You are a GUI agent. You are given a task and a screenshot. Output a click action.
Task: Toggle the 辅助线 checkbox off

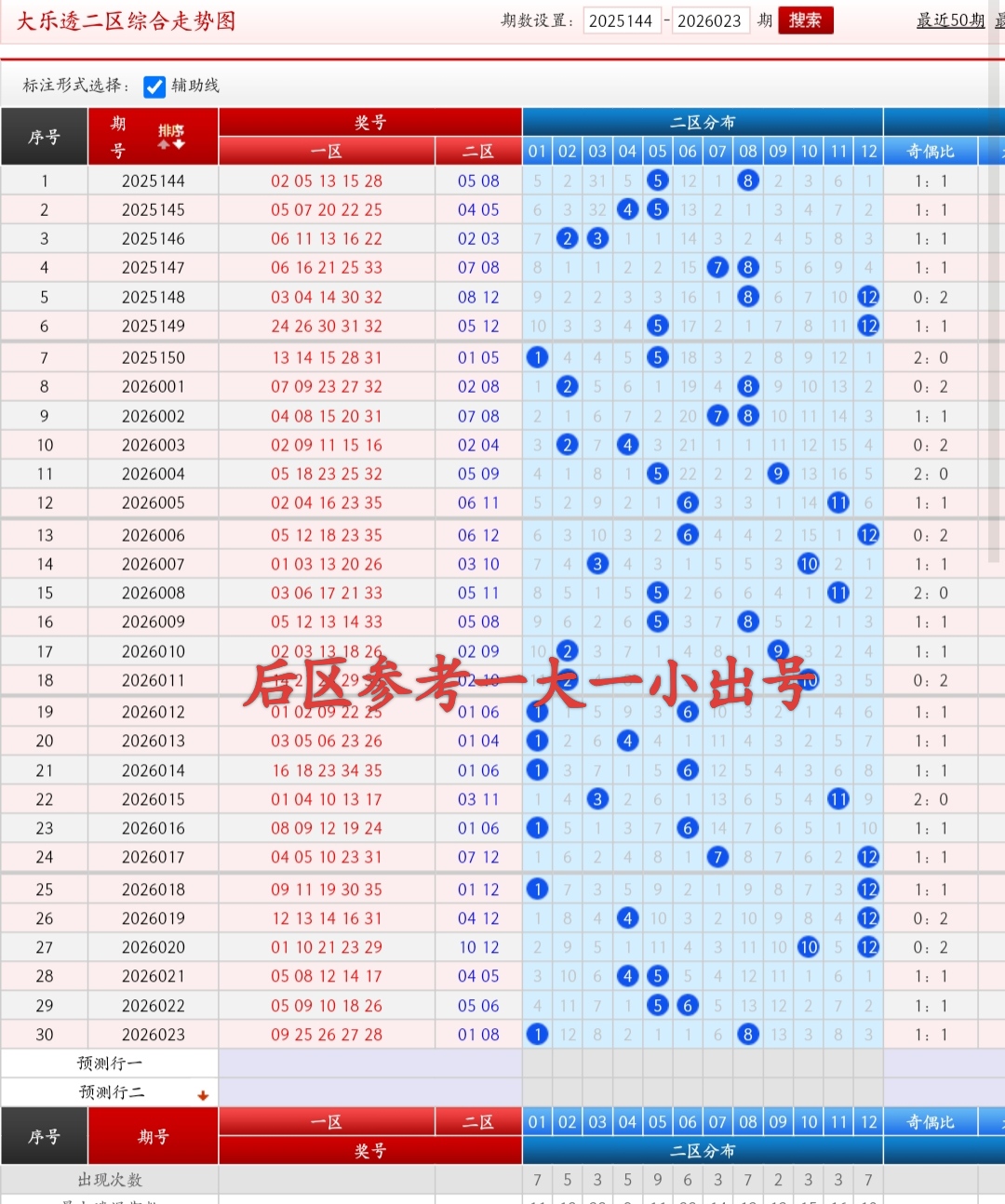pyautogui.click(x=154, y=86)
